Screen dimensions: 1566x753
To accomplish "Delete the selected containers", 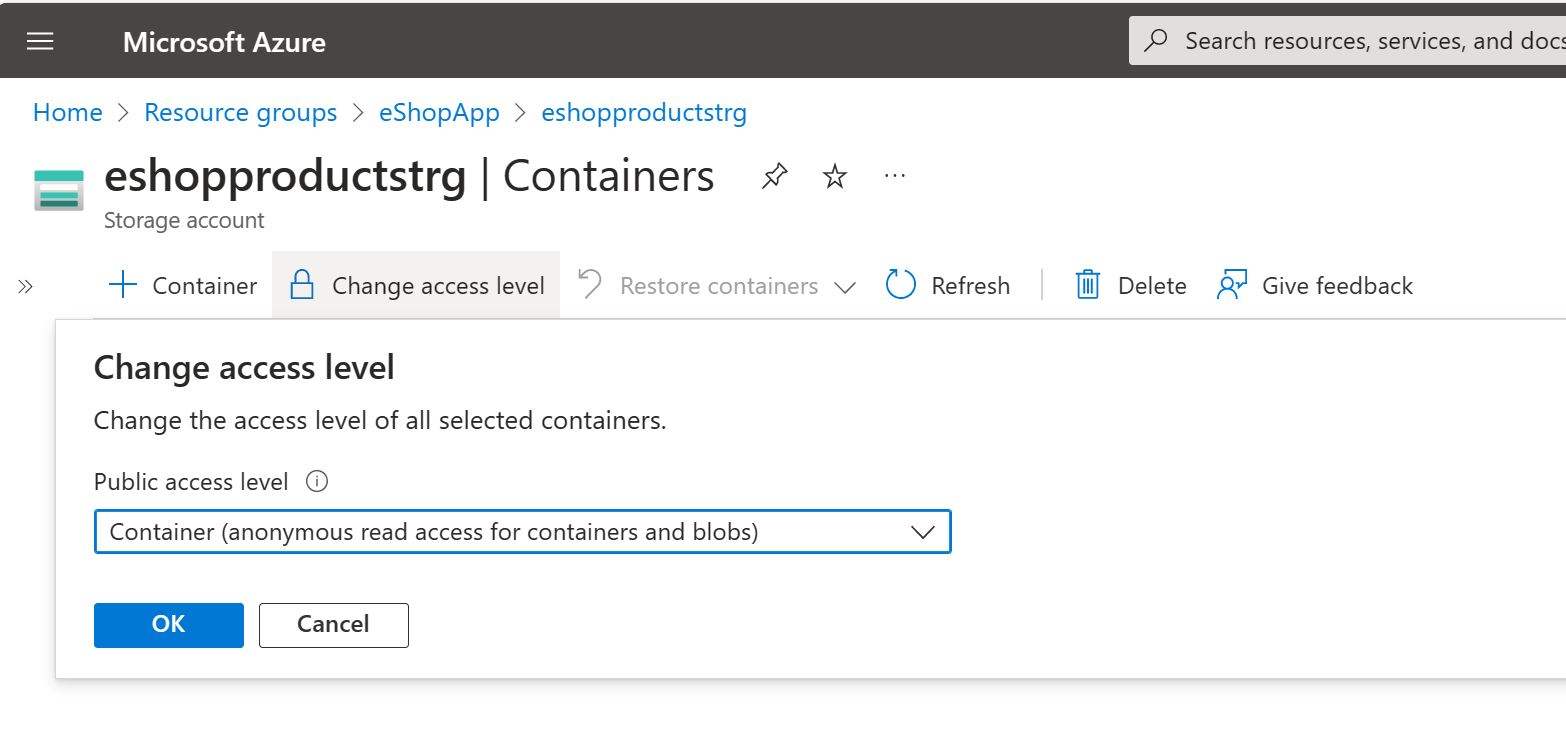I will (x=1131, y=286).
